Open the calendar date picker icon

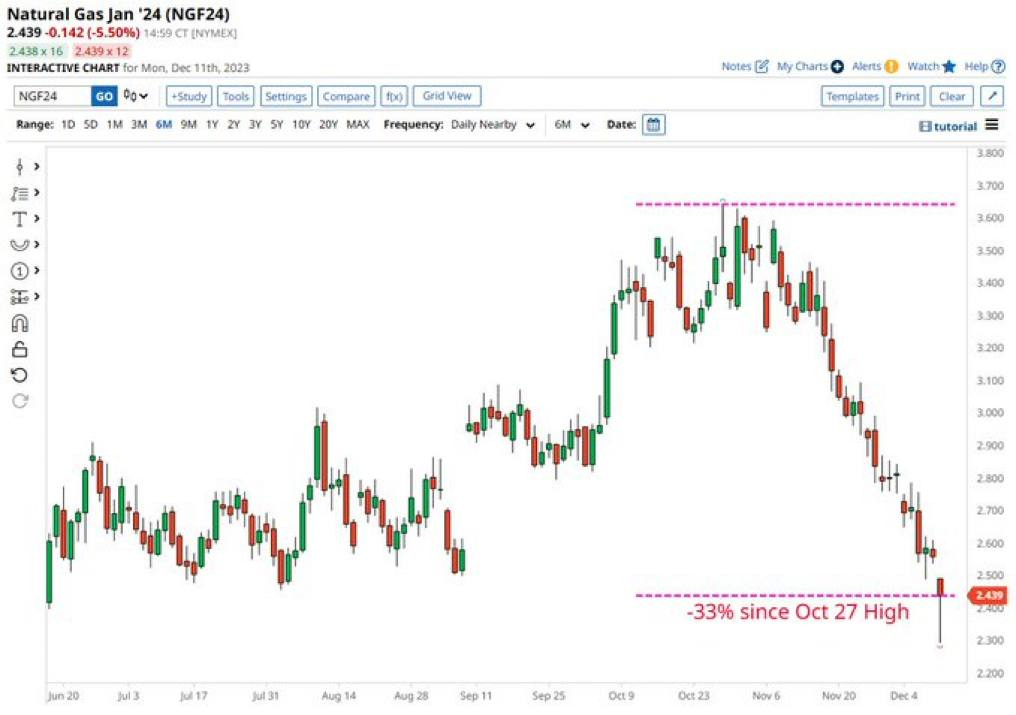click(653, 125)
